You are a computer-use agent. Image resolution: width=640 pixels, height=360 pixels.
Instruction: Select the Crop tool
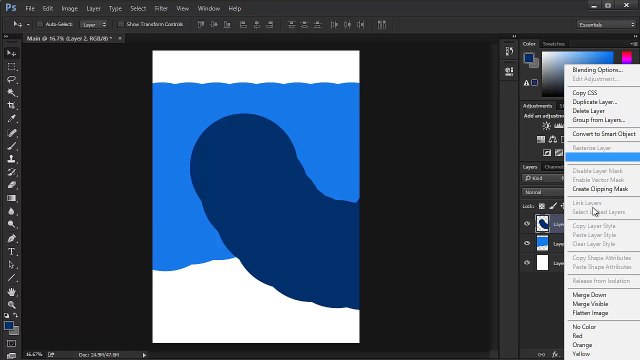[x=11, y=105]
